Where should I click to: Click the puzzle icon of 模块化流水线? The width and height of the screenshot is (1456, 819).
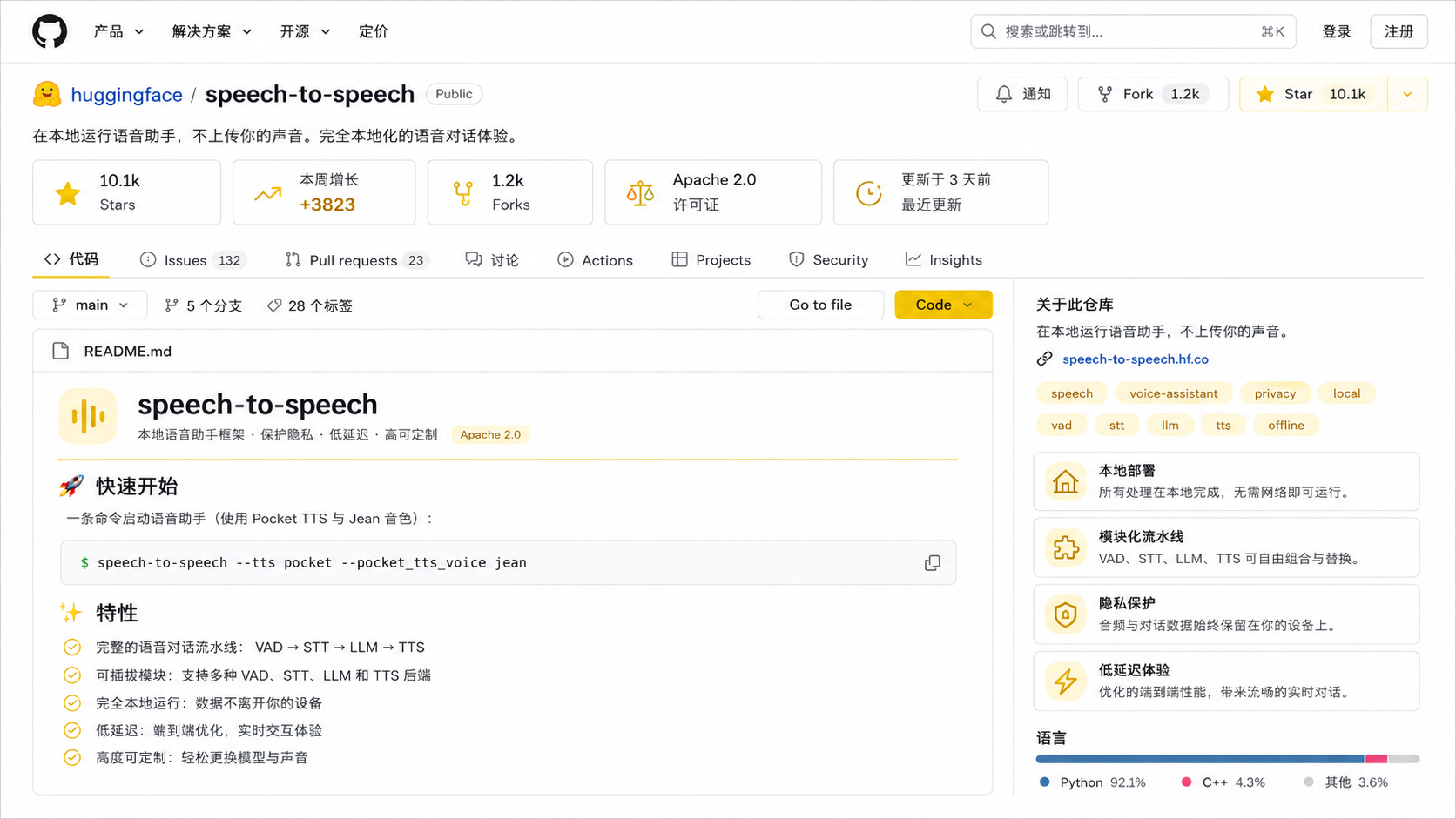tap(1065, 547)
